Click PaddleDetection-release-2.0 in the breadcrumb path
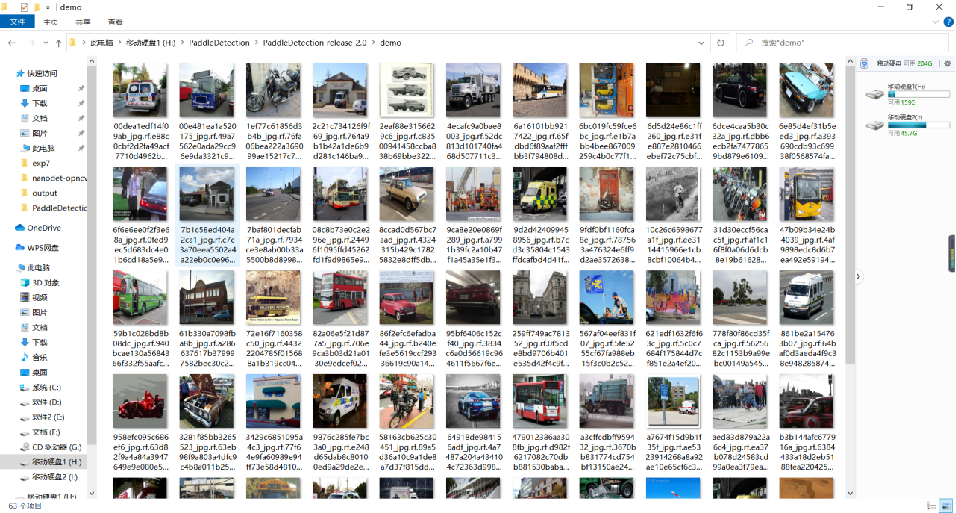Viewport: 956px width, 513px height. click(315, 43)
